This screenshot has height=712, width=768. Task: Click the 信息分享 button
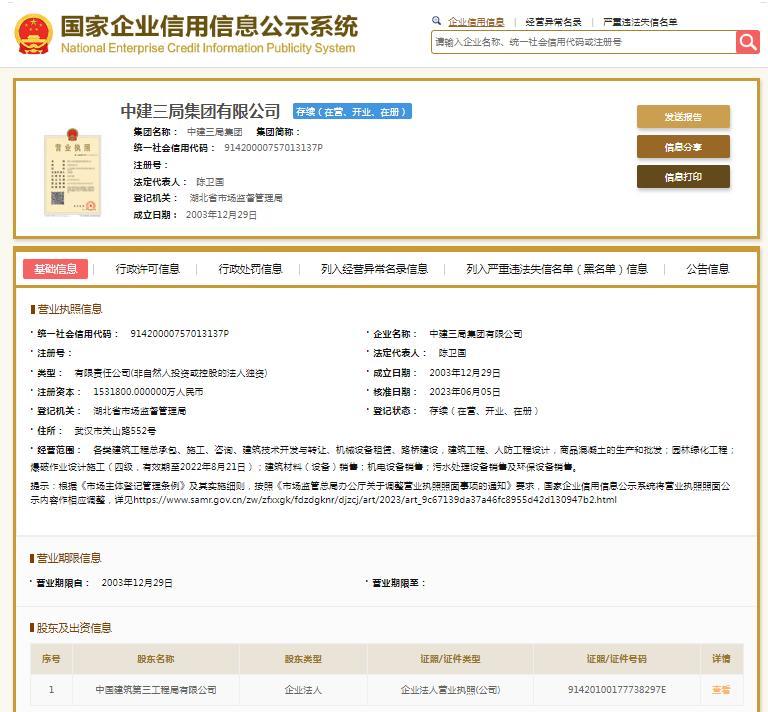pos(683,147)
